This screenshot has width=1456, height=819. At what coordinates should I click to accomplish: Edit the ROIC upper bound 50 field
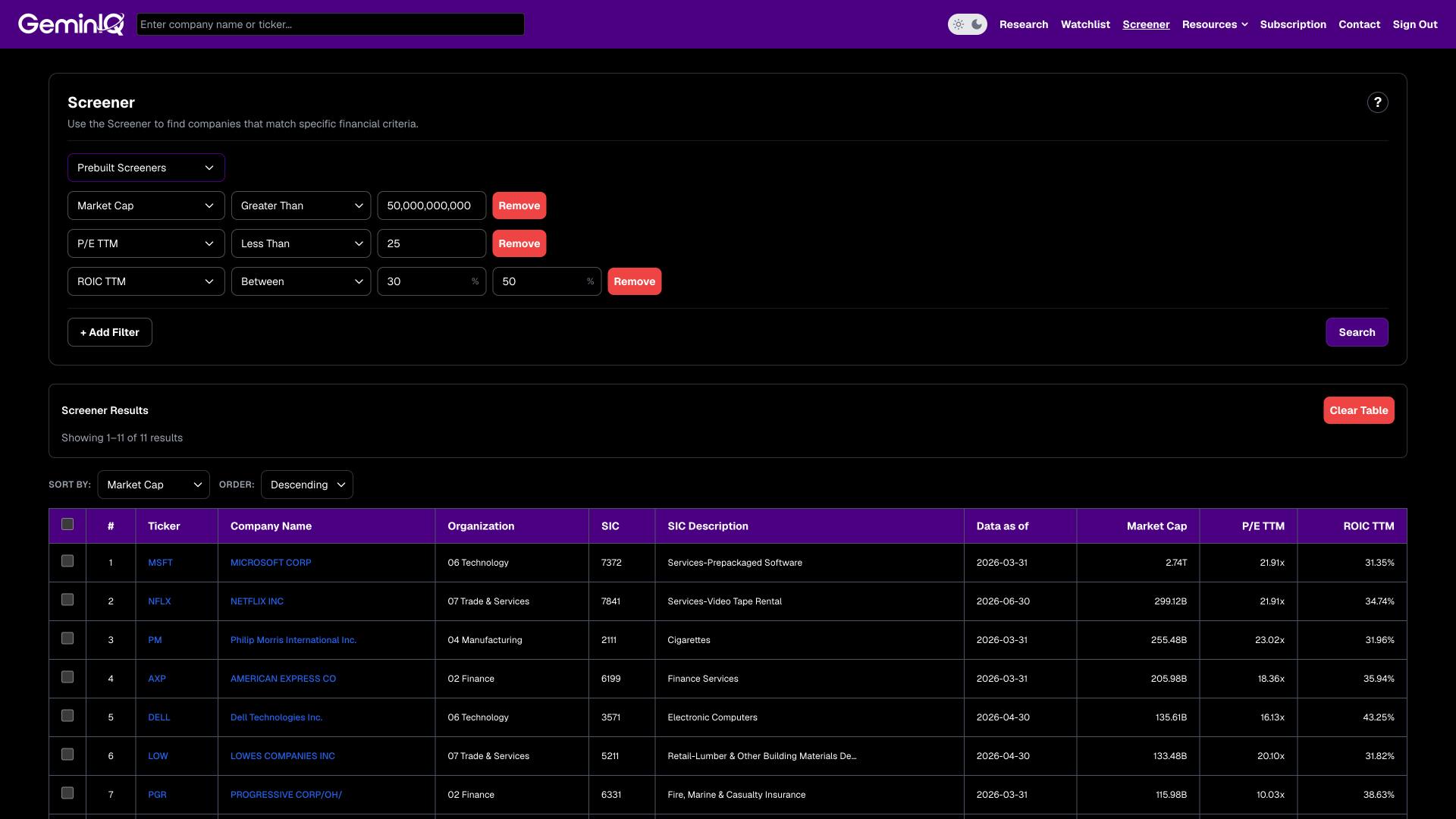pos(547,281)
